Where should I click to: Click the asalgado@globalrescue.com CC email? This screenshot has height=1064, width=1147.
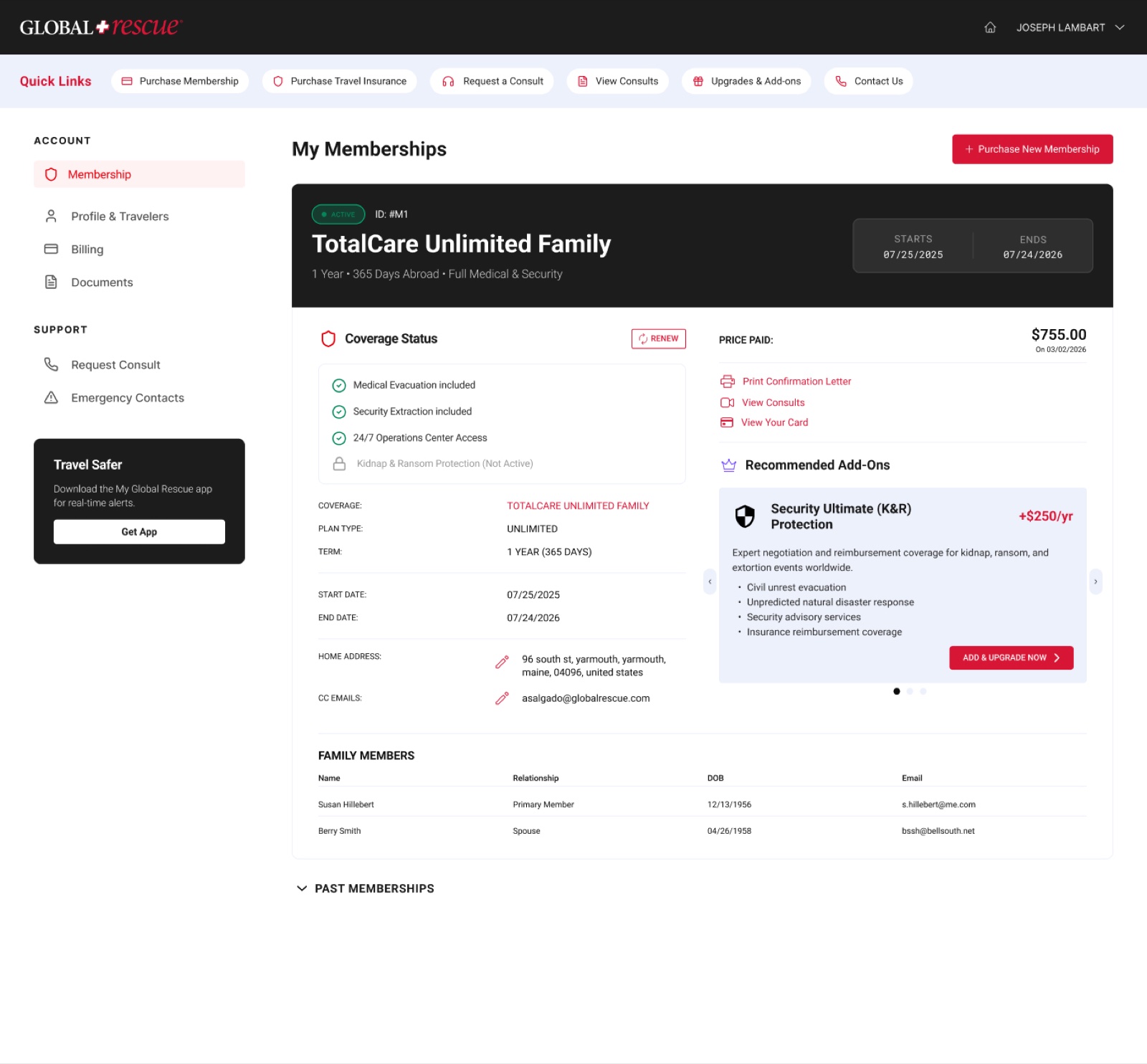(x=586, y=699)
